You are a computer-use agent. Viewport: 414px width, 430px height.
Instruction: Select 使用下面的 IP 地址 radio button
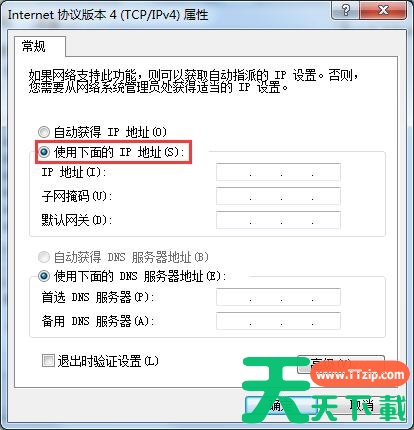point(44,152)
